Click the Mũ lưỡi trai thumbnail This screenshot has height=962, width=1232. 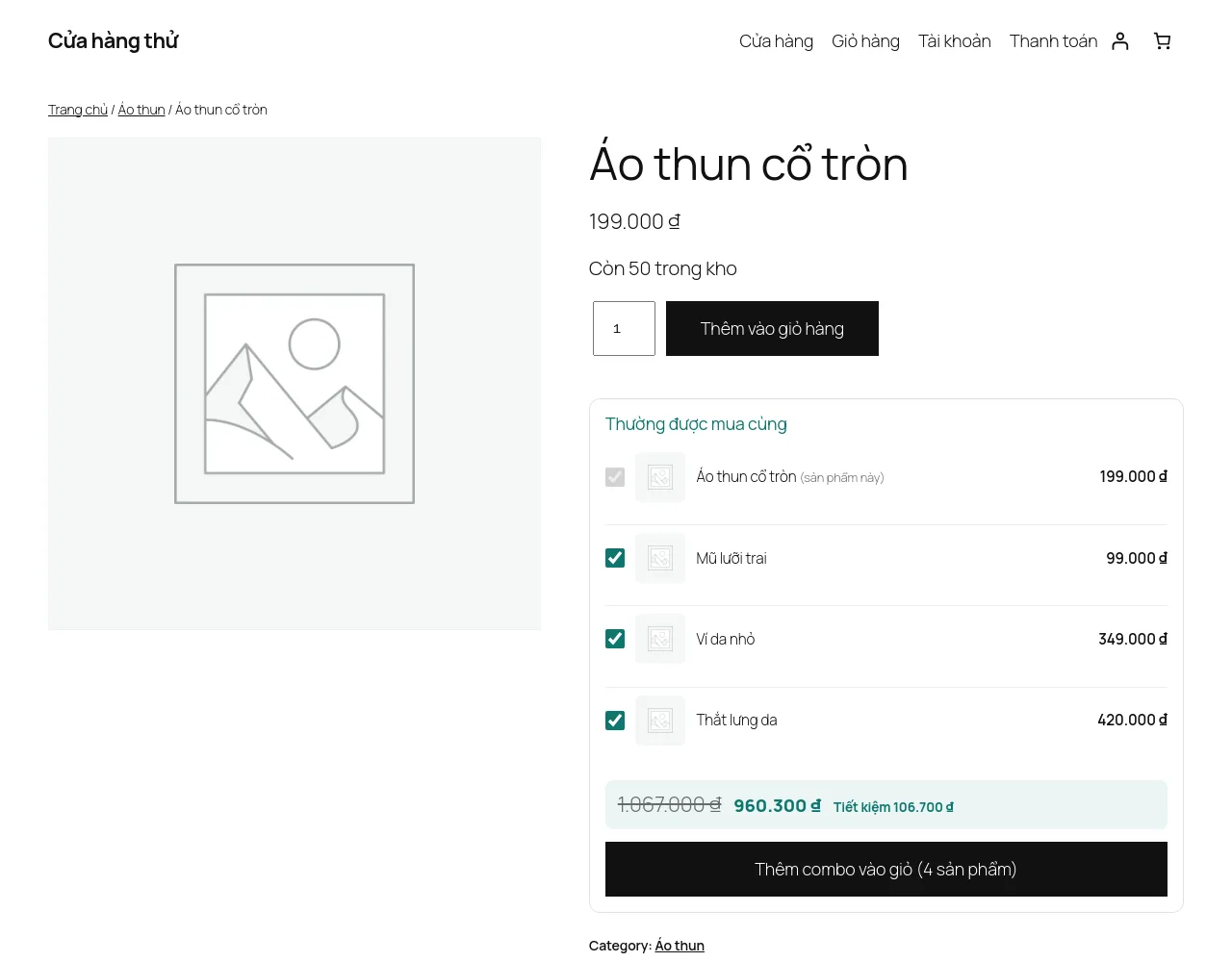pyautogui.click(x=660, y=558)
